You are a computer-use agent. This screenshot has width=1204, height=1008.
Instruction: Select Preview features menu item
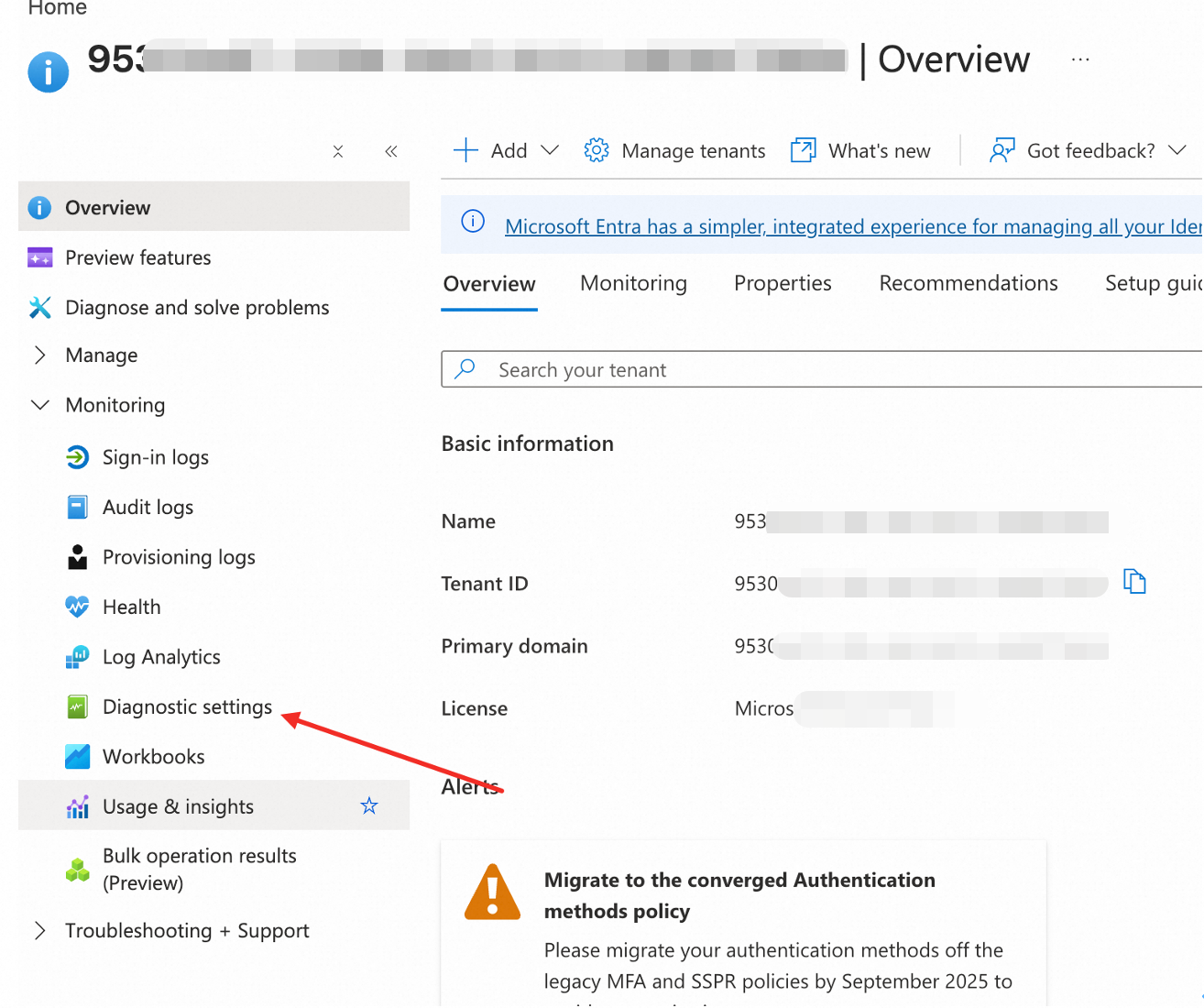coord(137,257)
